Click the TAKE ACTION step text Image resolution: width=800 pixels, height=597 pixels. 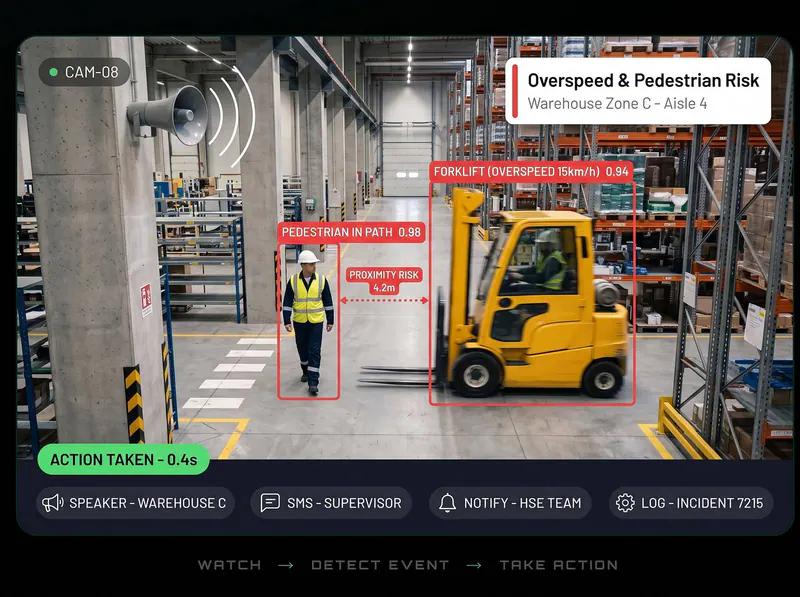tap(559, 565)
